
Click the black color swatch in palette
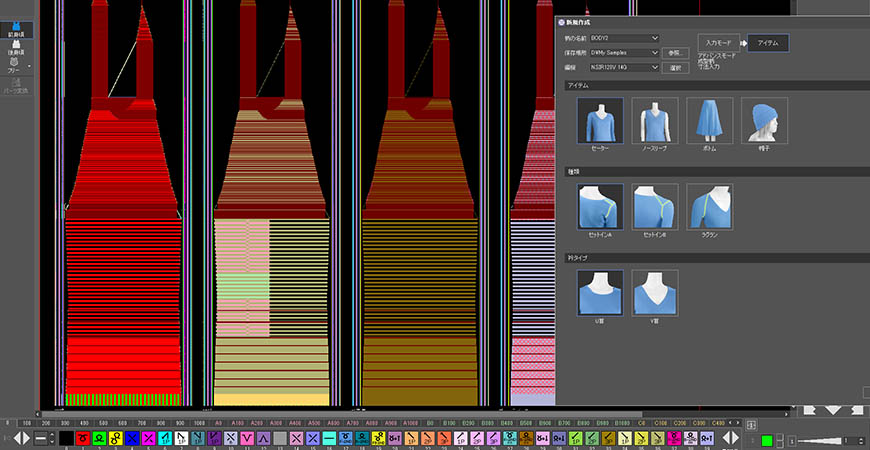click(x=66, y=438)
